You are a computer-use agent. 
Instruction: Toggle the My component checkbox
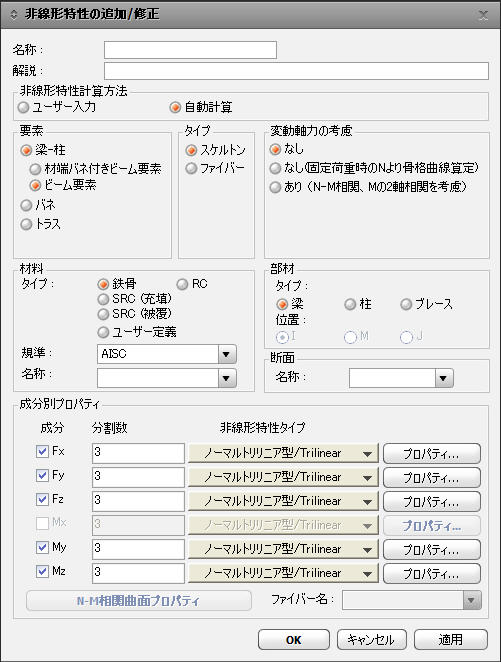point(42,548)
